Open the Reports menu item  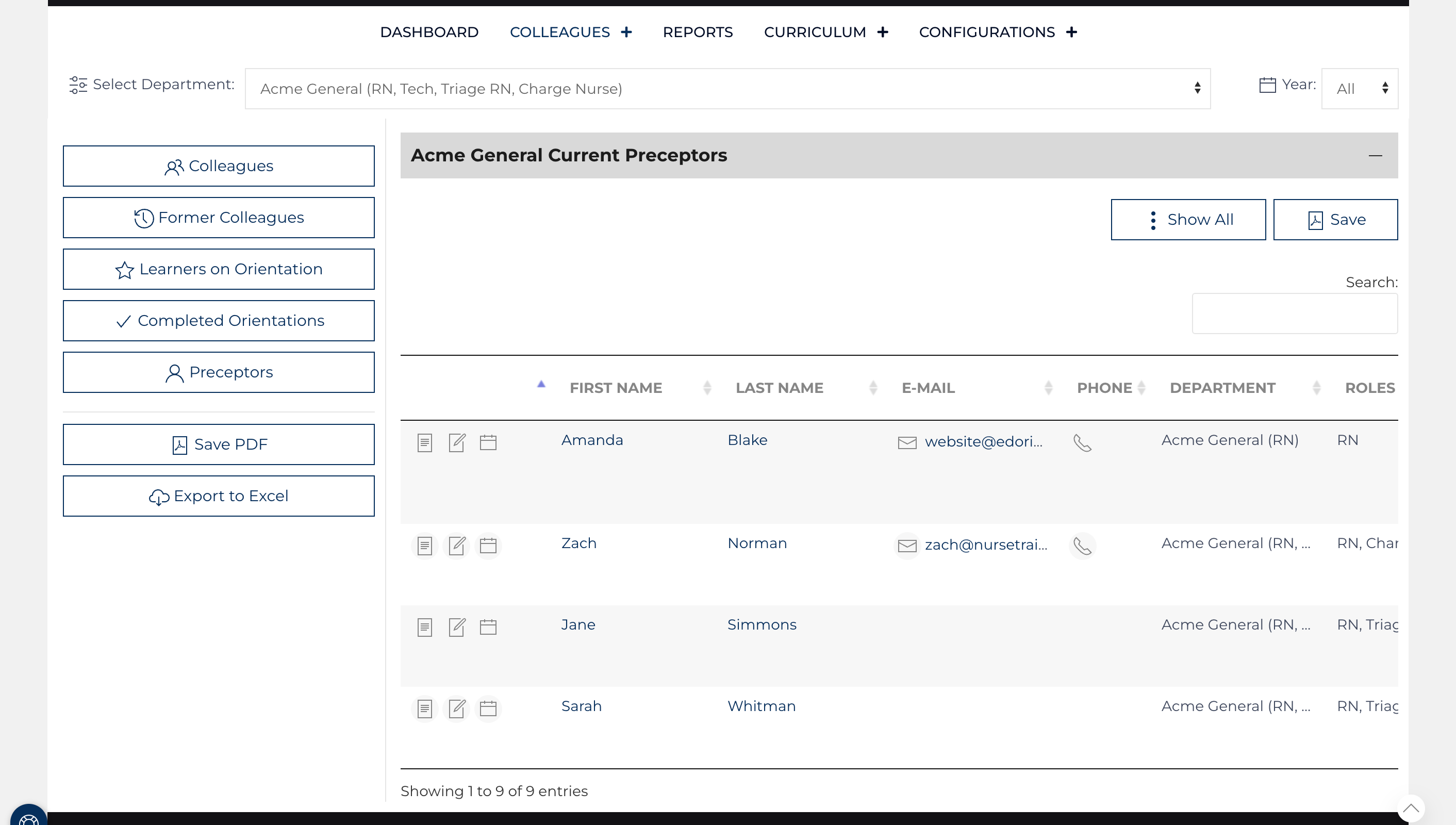click(698, 32)
